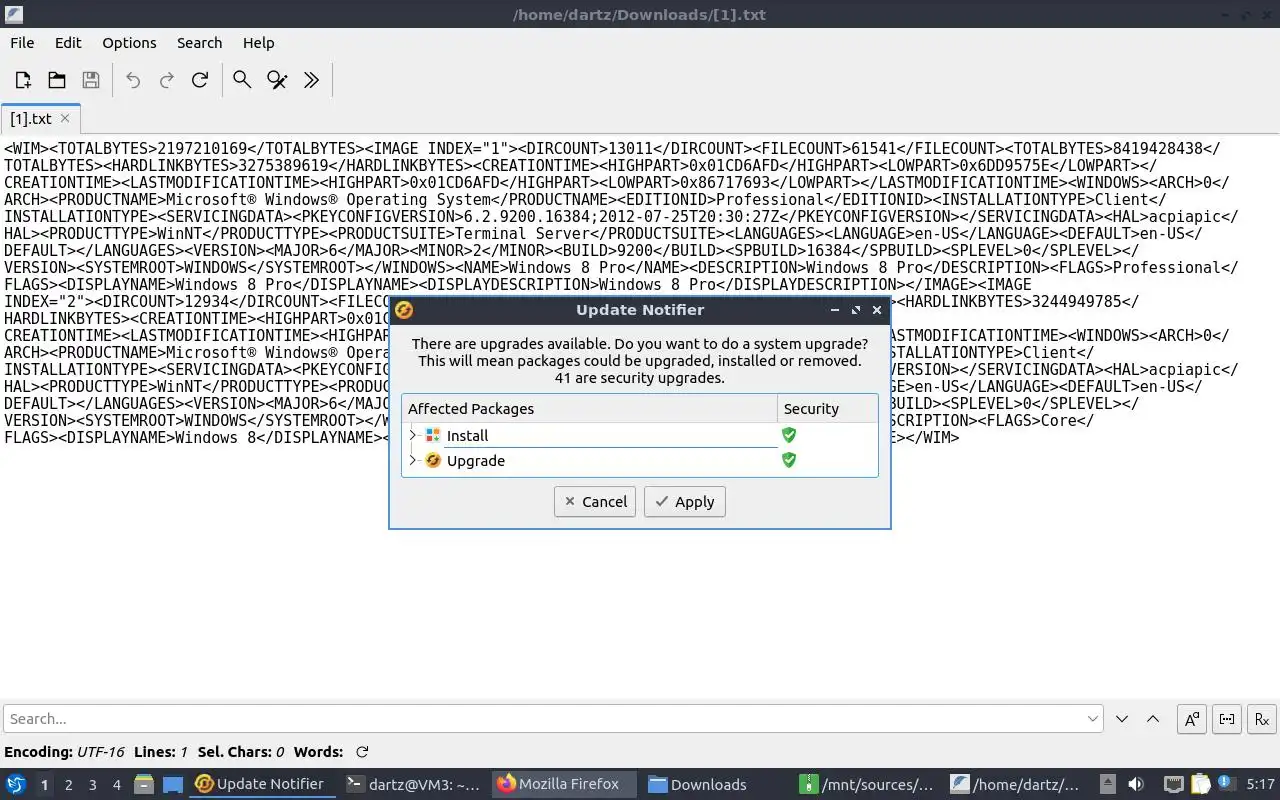This screenshot has height=800, width=1280.
Task: Expand the Install packages row
Action: pos(412,435)
